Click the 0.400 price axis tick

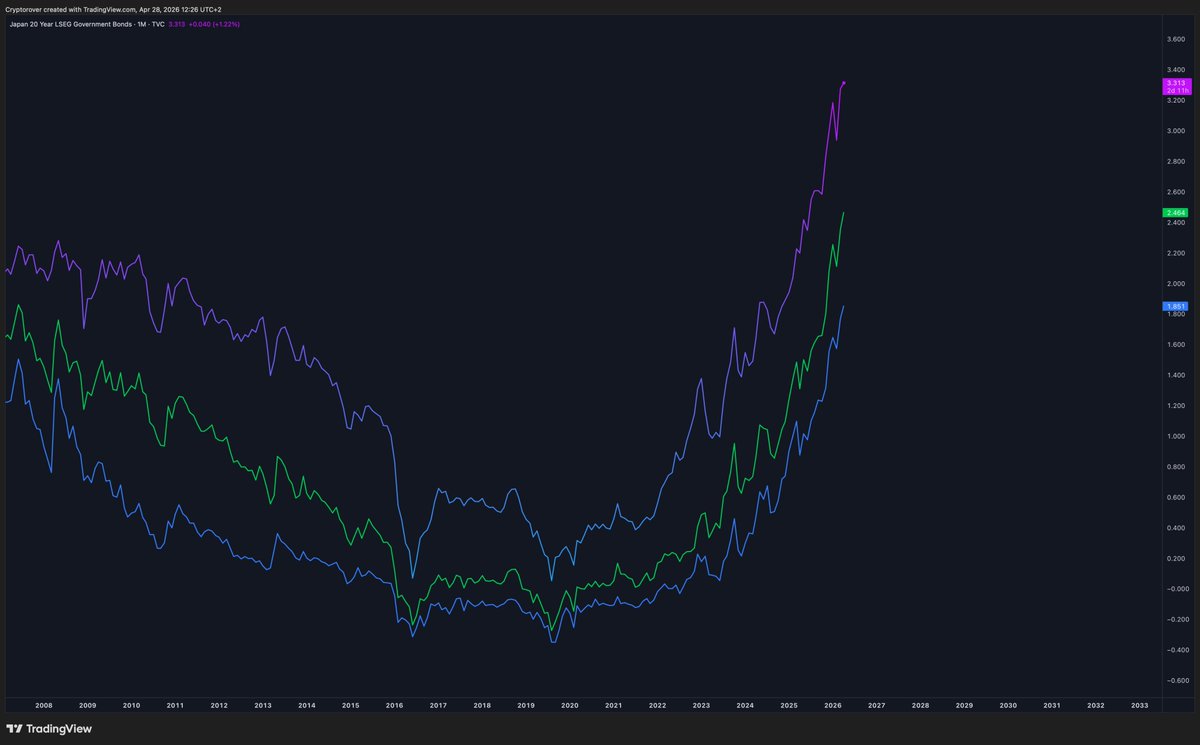coord(1176,528)
